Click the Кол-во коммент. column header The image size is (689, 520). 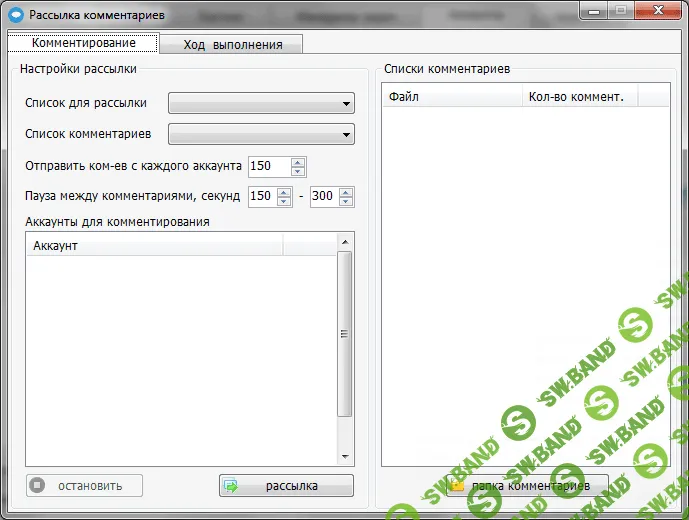(x=580, y=97)
